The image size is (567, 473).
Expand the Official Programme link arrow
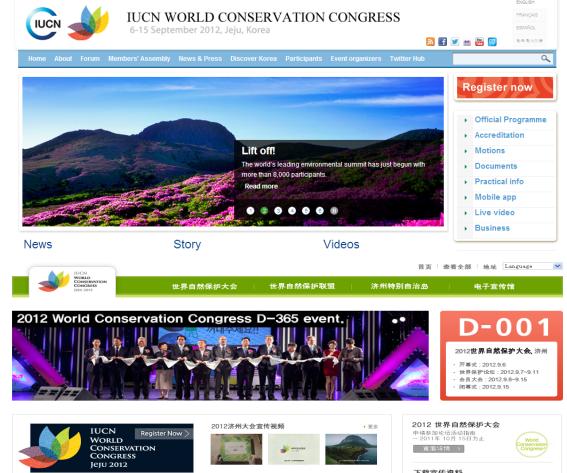pos(466,120)
